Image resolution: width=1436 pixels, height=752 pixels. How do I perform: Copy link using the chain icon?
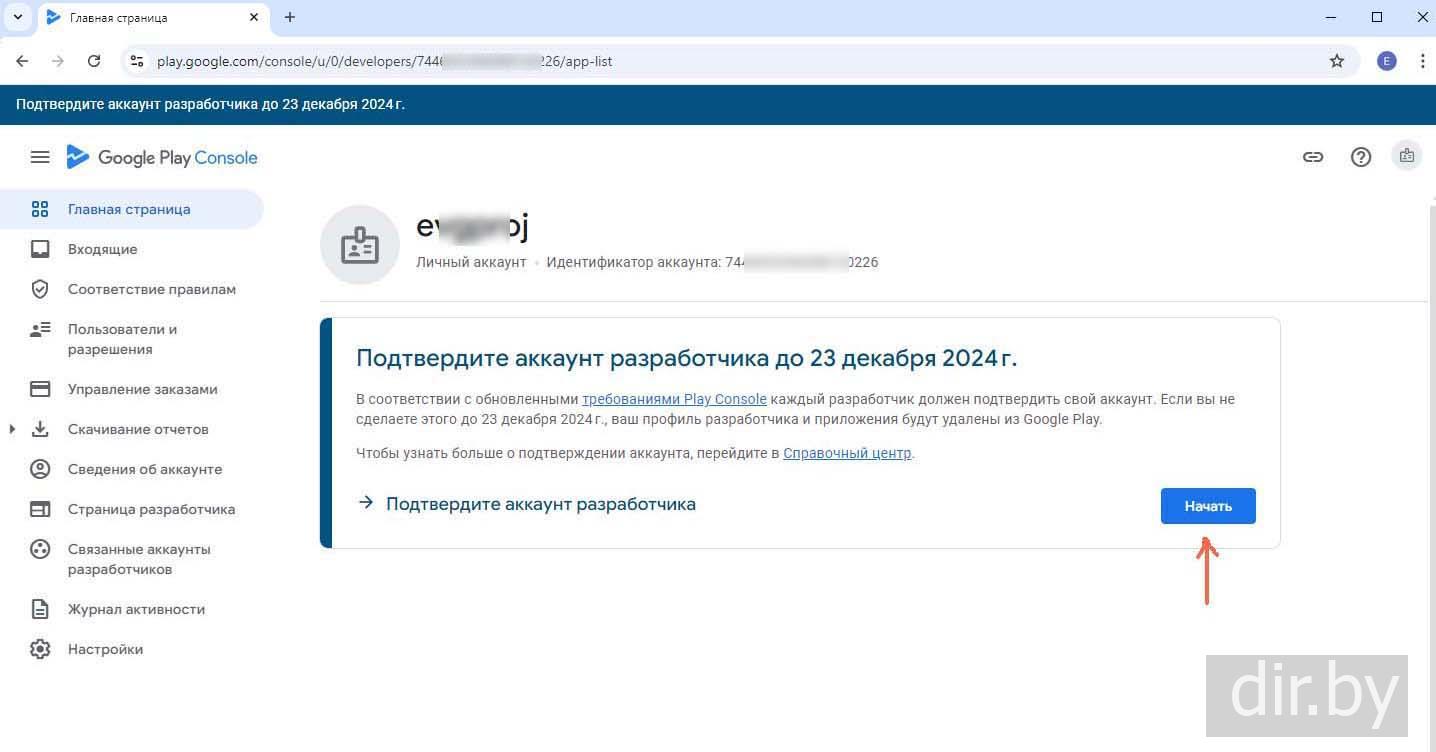[1313, 157]
